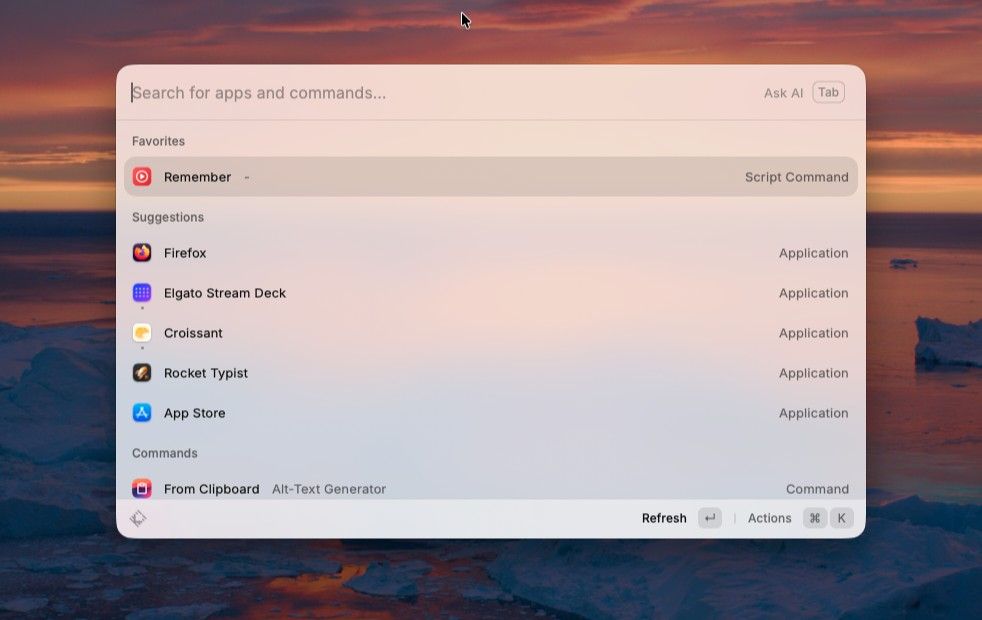The height and width of the screenshot is (620, 982).
Task: Click the red Remember script command icon
Action: coord(142,177)
